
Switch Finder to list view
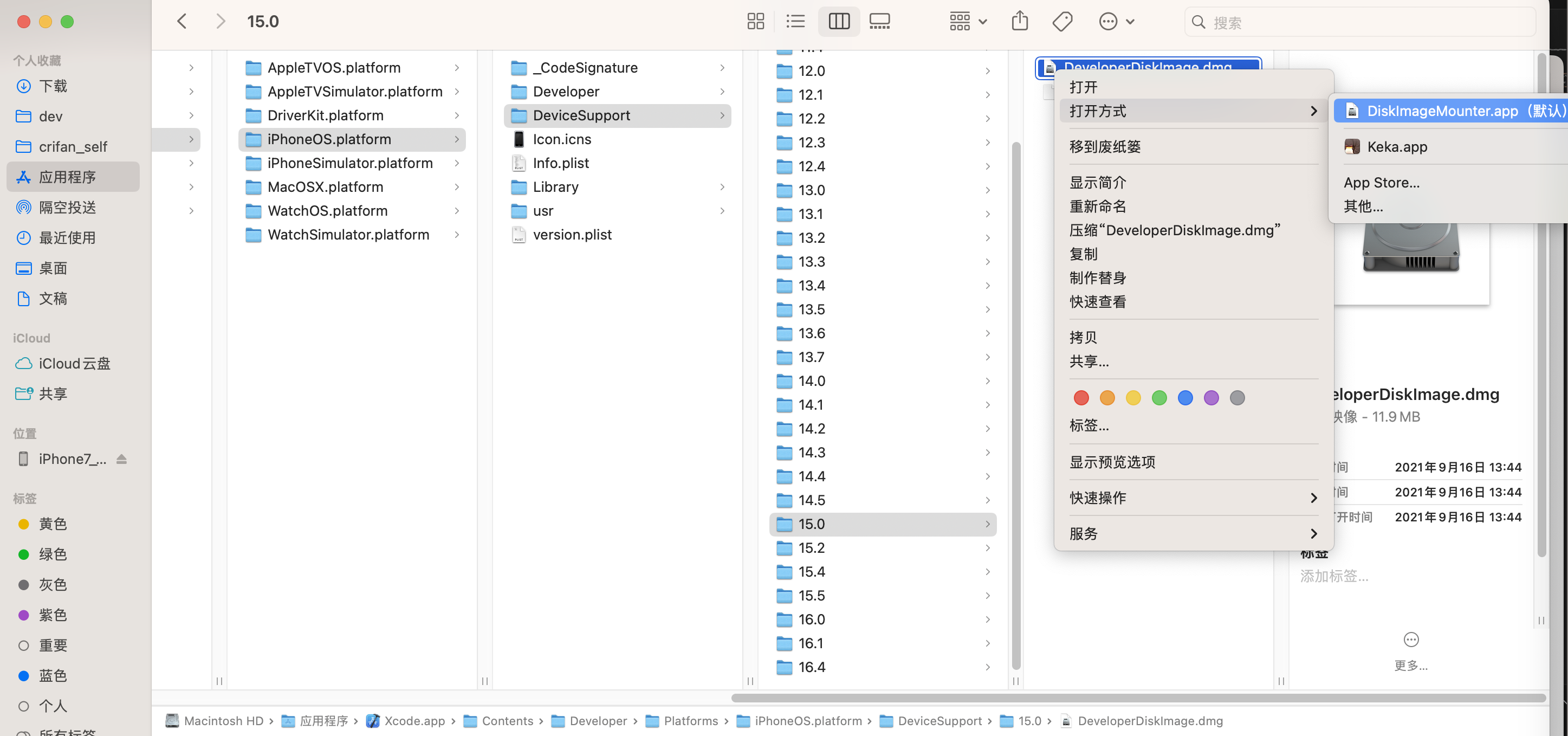pyautogui.click(x=795, y=22)
